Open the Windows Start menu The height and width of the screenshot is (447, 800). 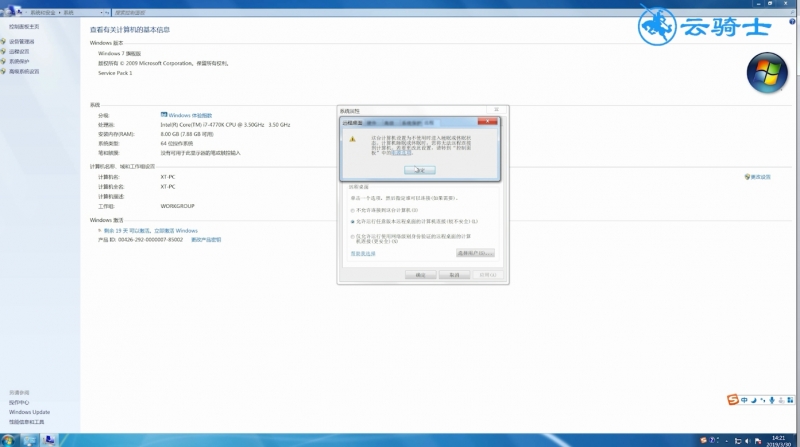click(8, 440)
